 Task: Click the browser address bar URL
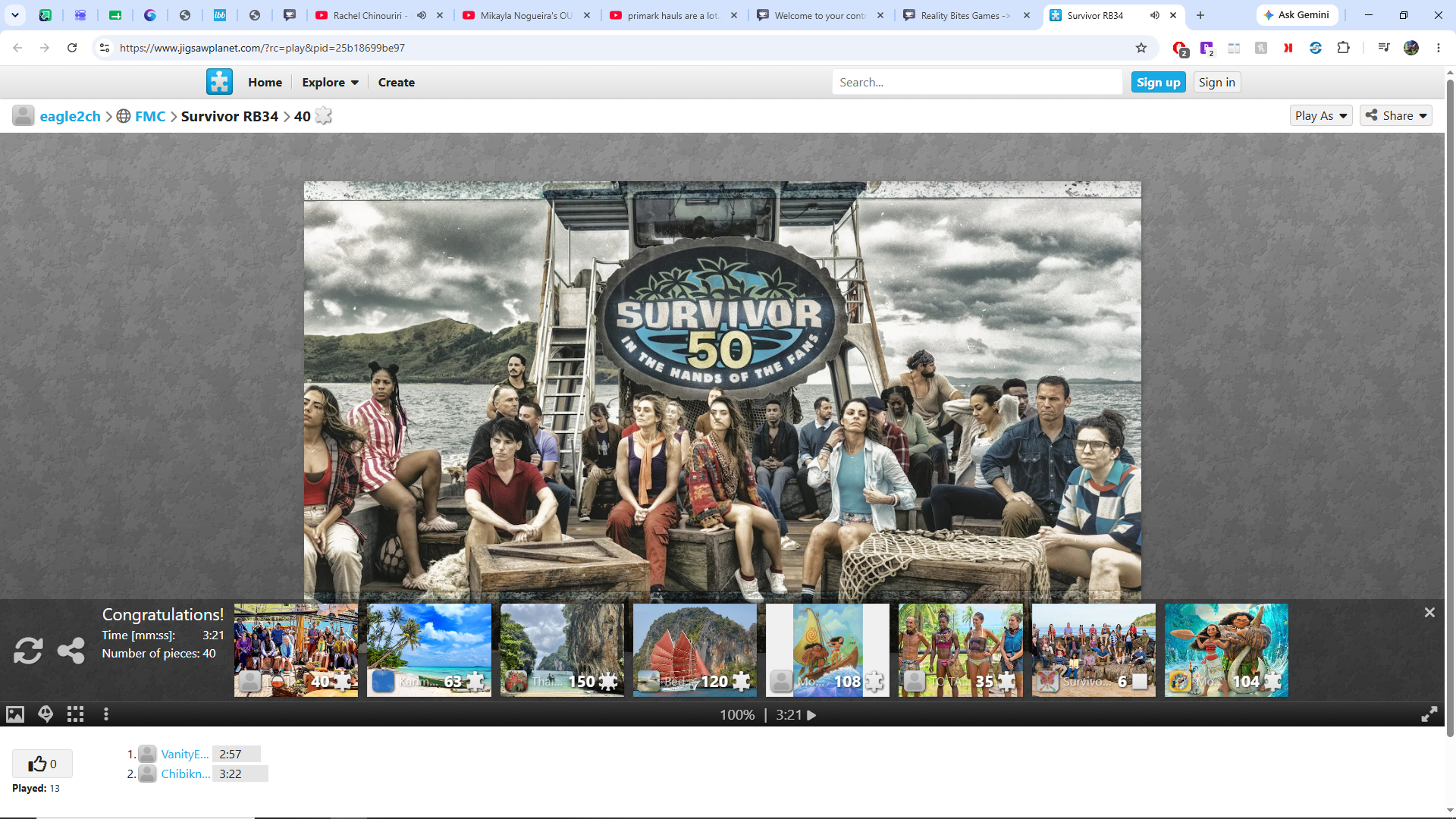262,48
